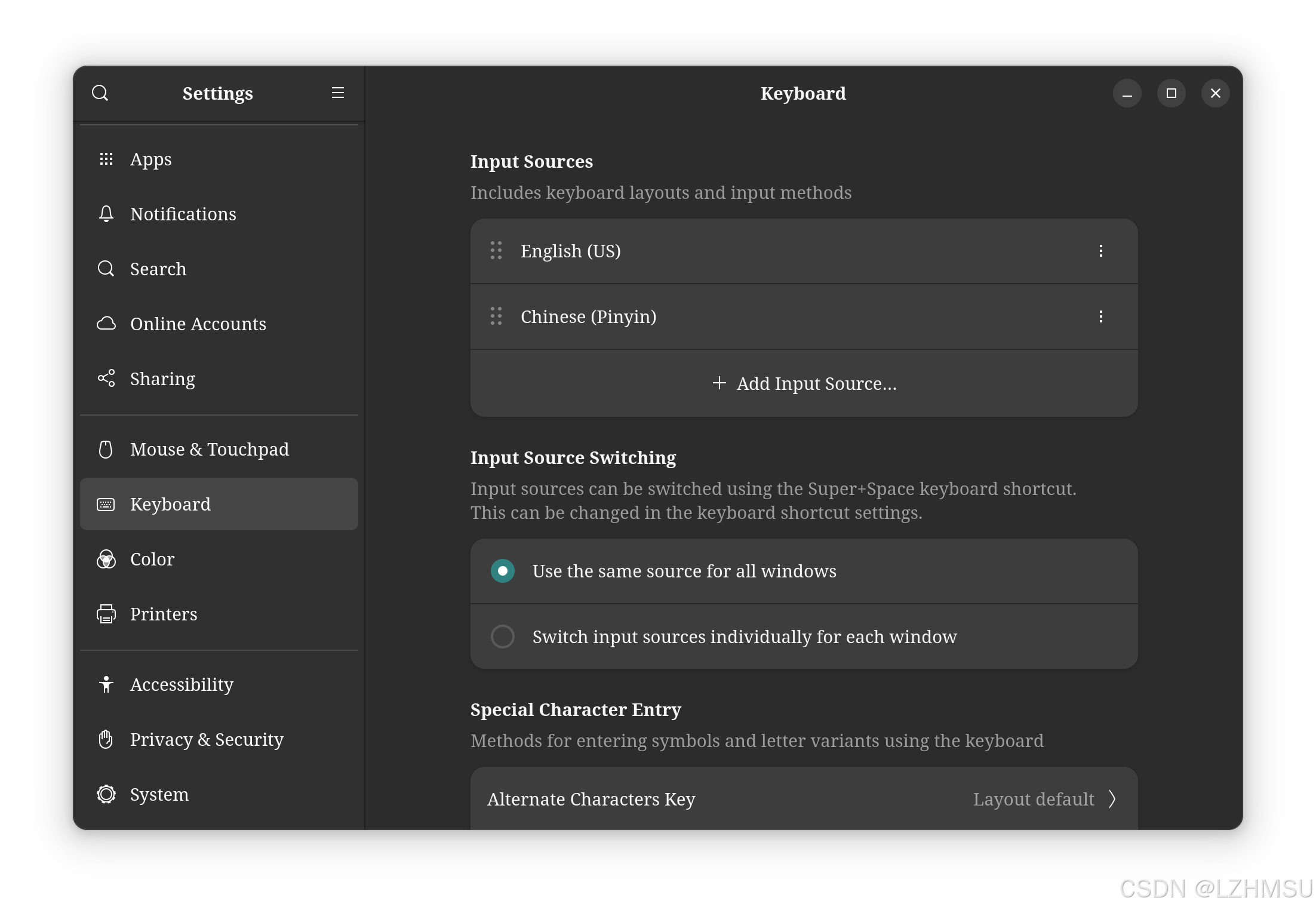Click the Notifications bell icon
Viewport: 1316px width, 910px height.
(x=106, y=214)
